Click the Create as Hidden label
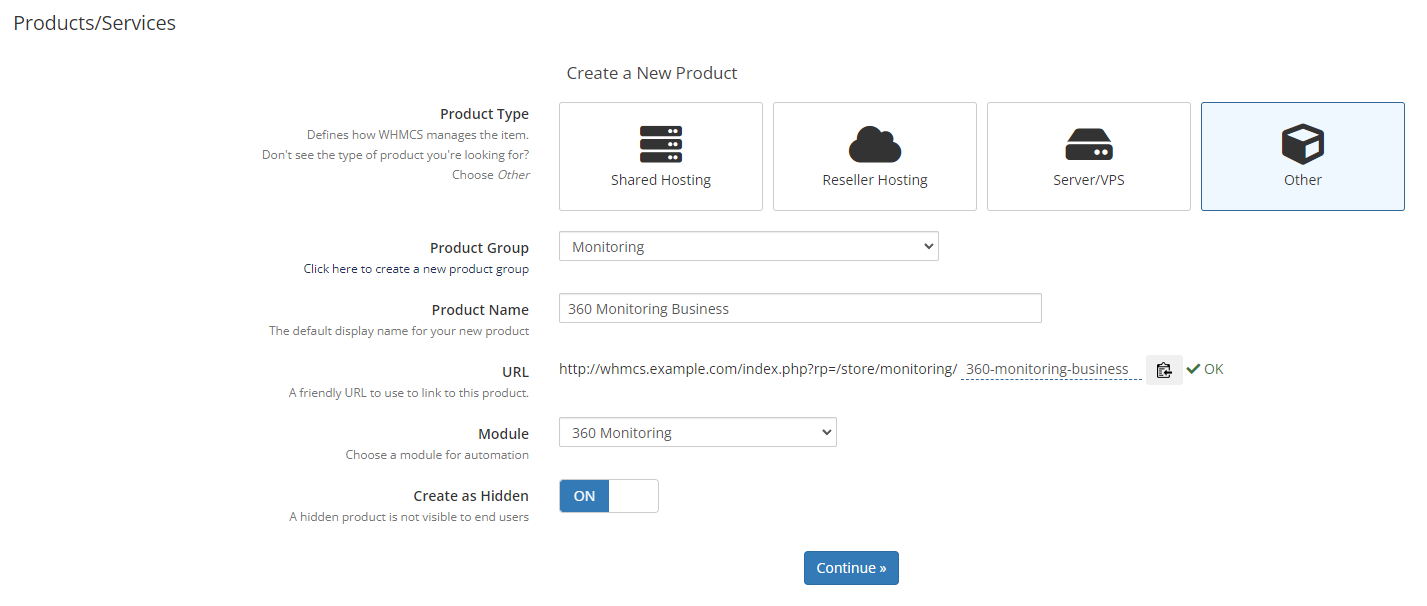The image size is (1427, 606). pos(471,496)
